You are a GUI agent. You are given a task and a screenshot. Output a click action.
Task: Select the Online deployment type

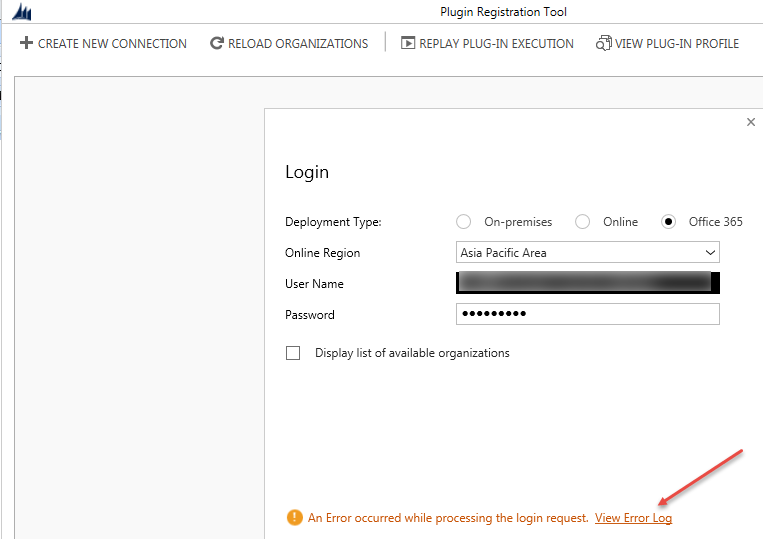(x=582, y=222)
